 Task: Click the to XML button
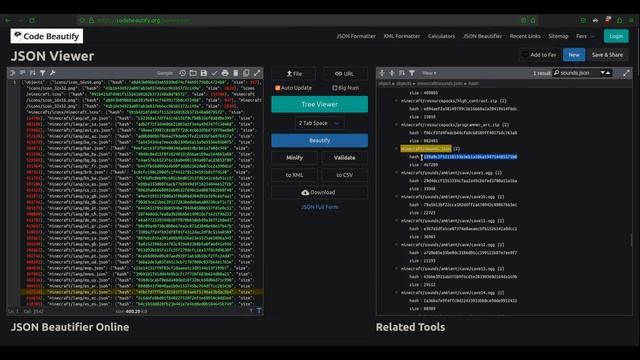coord(294,175)
